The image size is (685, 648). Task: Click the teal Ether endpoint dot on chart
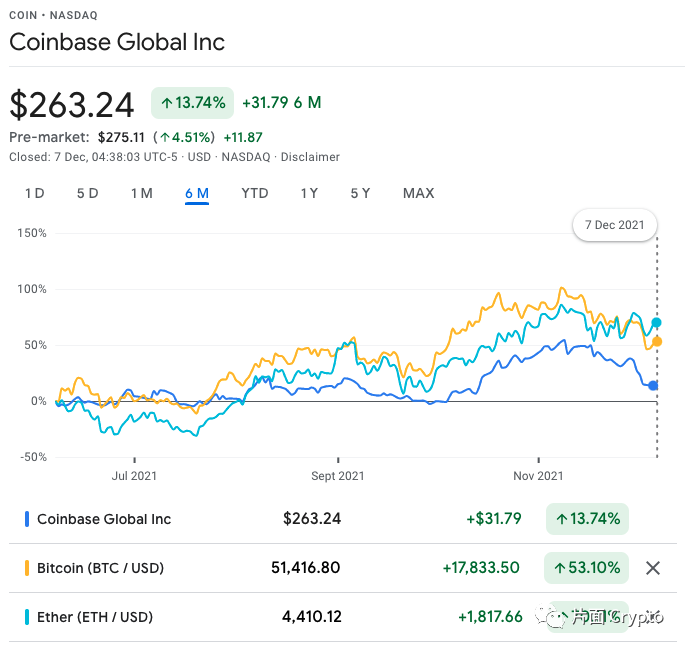657,322
